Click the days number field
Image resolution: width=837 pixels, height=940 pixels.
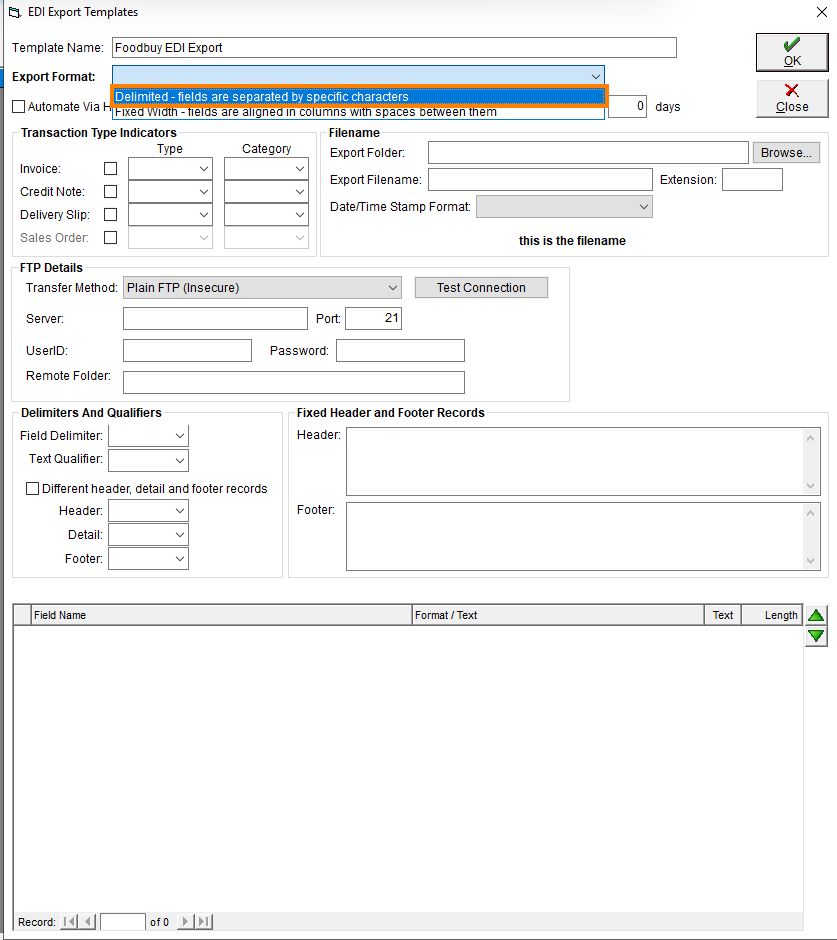click(627, 107)
